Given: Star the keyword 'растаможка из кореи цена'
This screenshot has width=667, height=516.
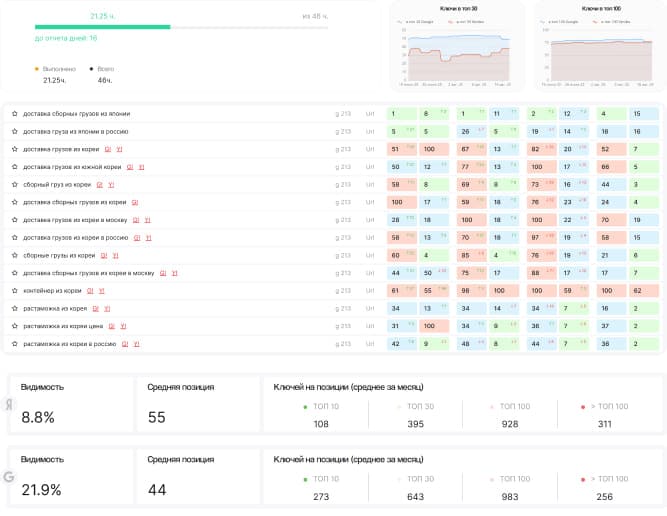Looking at the screenshot, I should point(14,325).
